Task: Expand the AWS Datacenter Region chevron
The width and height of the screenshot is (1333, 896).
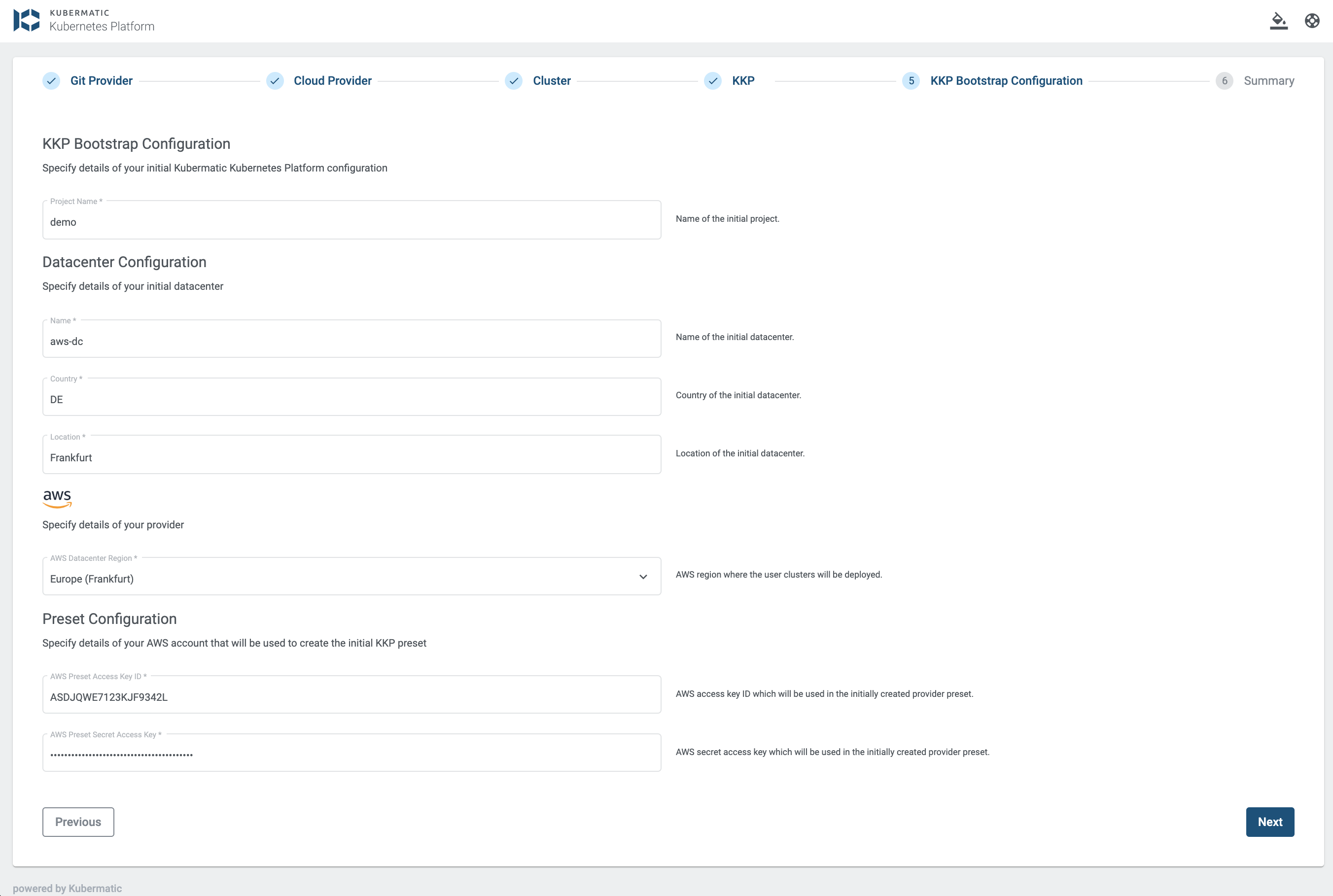Action: tap(643, 577)
